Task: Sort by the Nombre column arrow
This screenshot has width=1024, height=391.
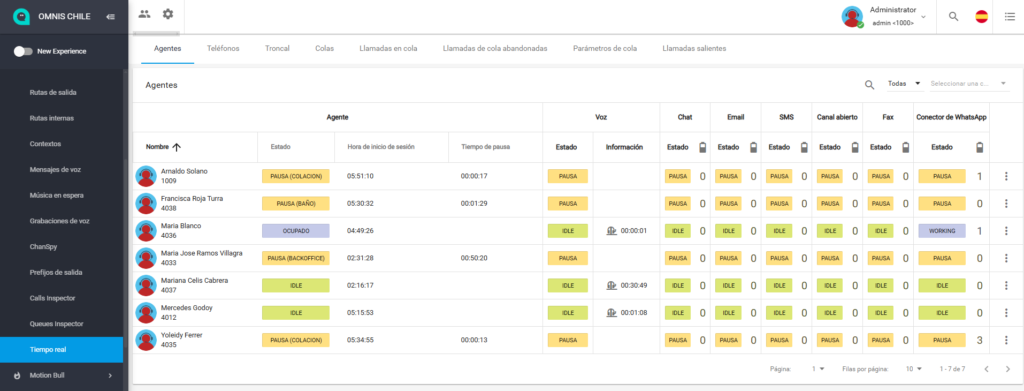Action: pos(176,148)
